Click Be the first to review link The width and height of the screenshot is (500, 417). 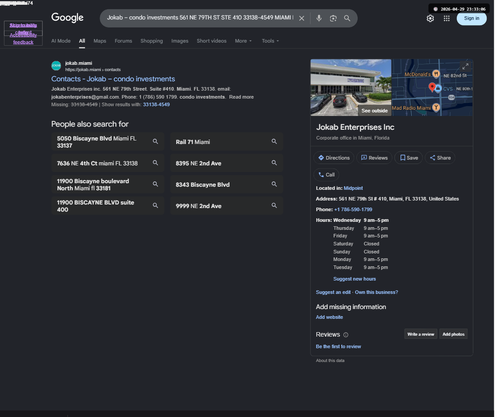coord(338,347)
